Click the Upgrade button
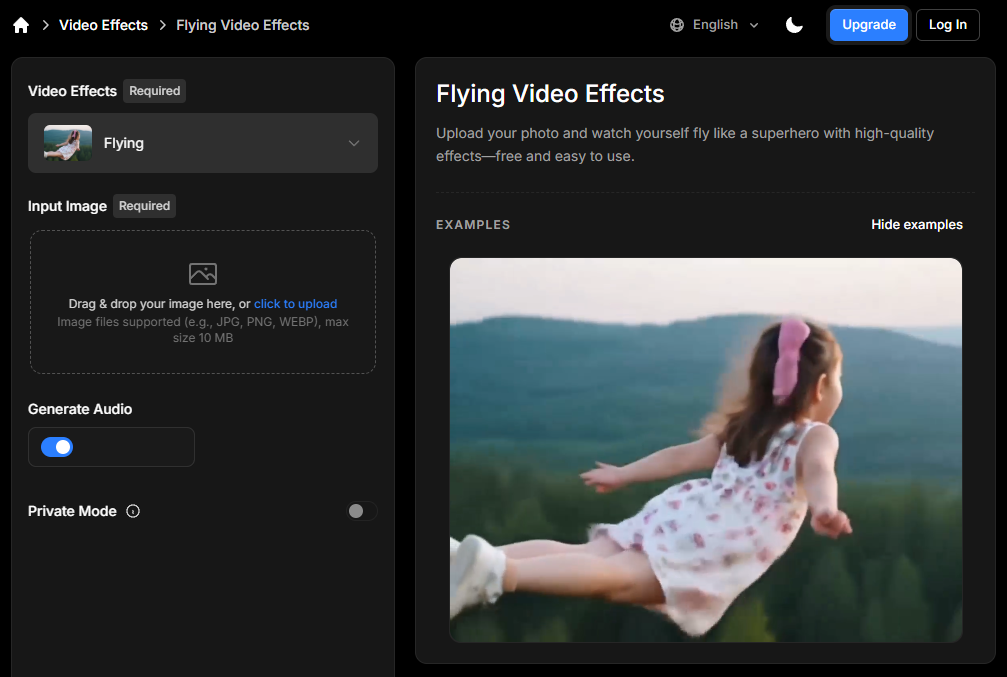 click(x=868, y=24)
